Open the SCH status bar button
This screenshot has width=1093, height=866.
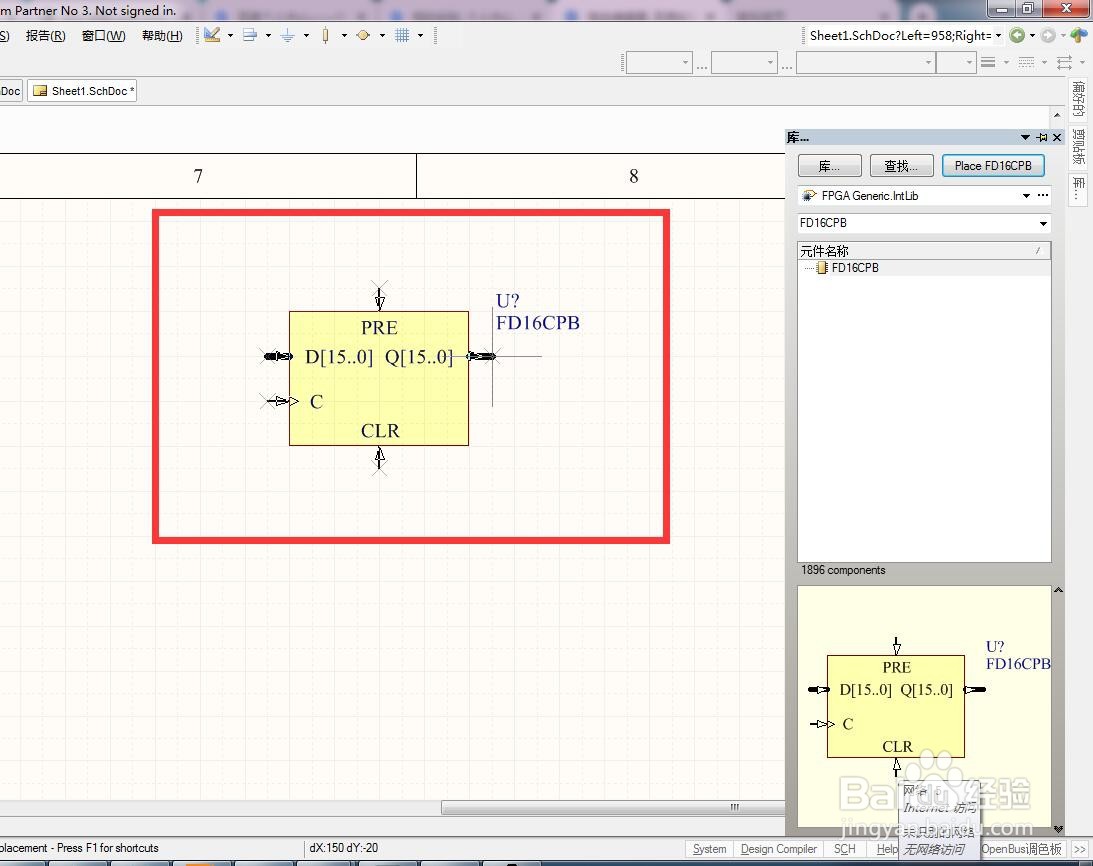tap(845, 849)
